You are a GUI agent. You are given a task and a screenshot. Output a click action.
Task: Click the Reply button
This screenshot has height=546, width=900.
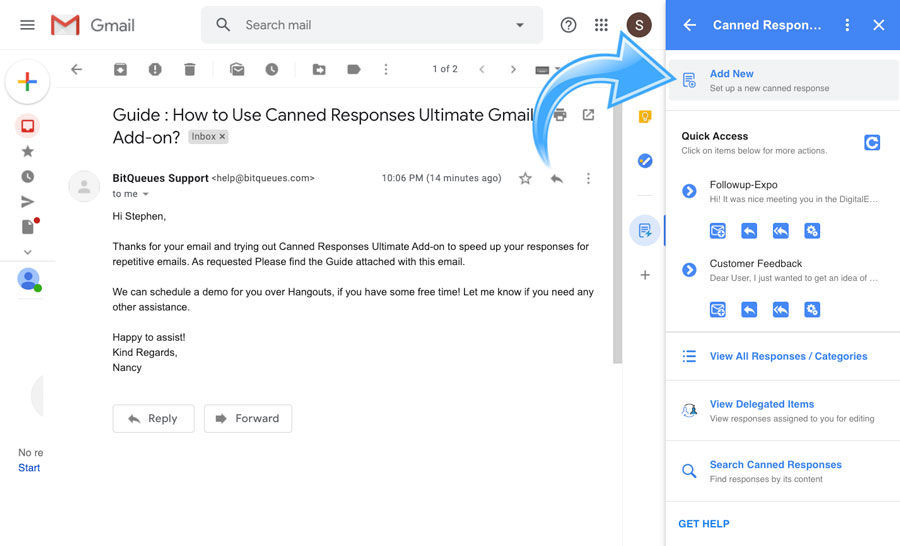click(x=153, y=418)
